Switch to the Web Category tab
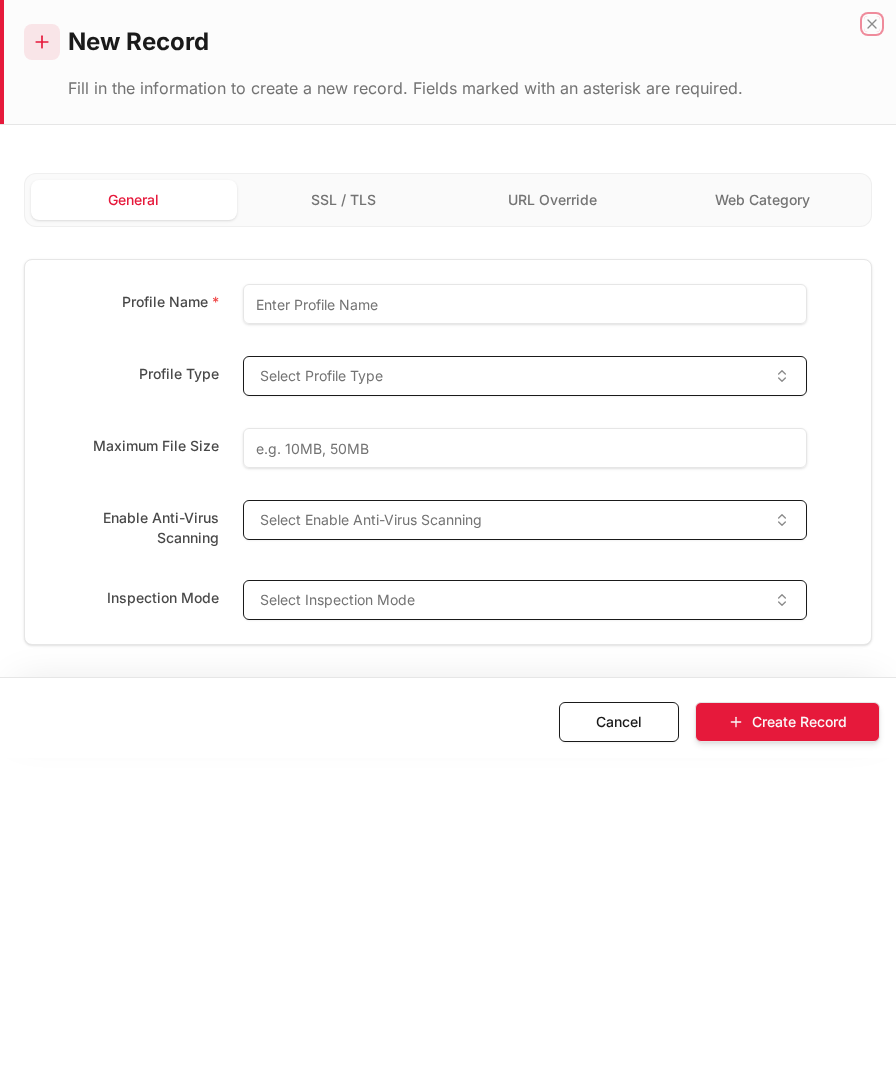 762,200
